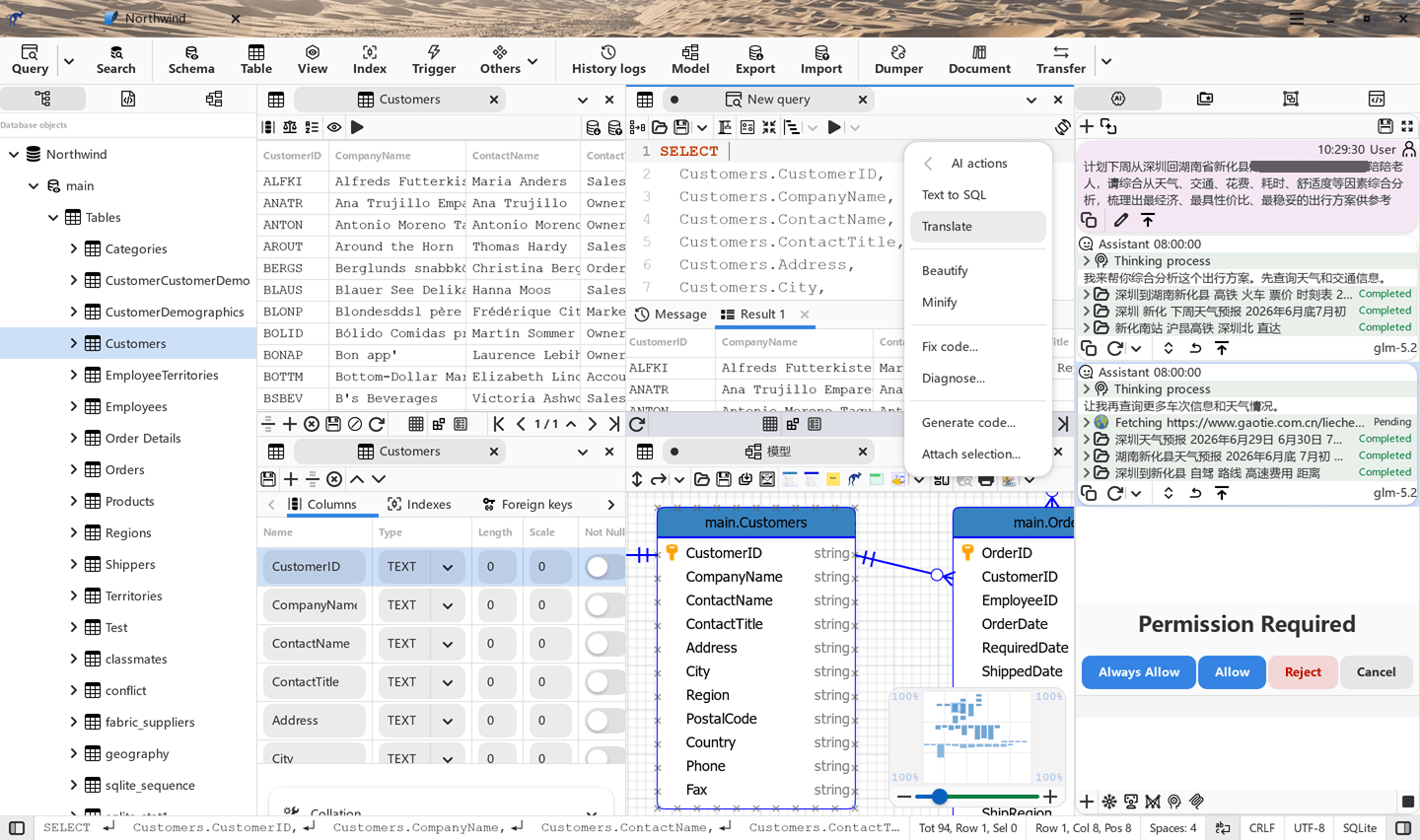Image resolution: width=1420 pixels, height=840 pixels.
Task: Click the Trigger toolbar icon
Action: click(434, 59)
